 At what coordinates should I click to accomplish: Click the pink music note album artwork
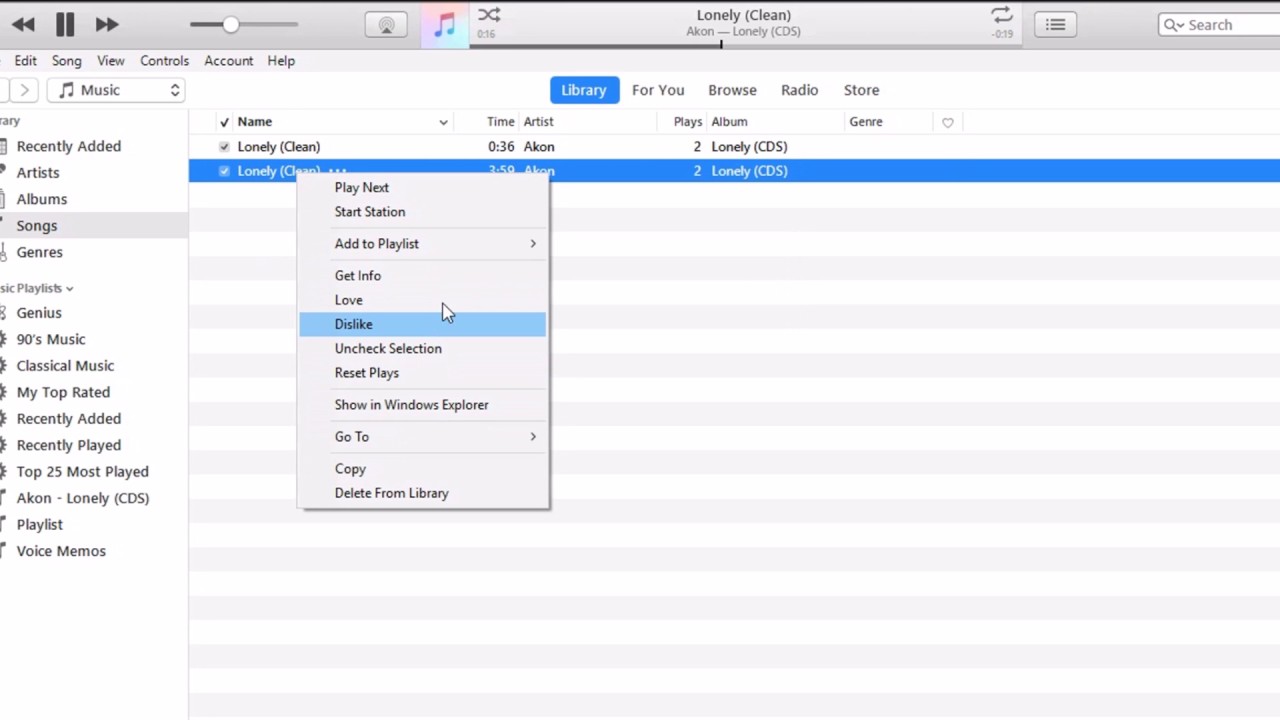click(444, 24)
